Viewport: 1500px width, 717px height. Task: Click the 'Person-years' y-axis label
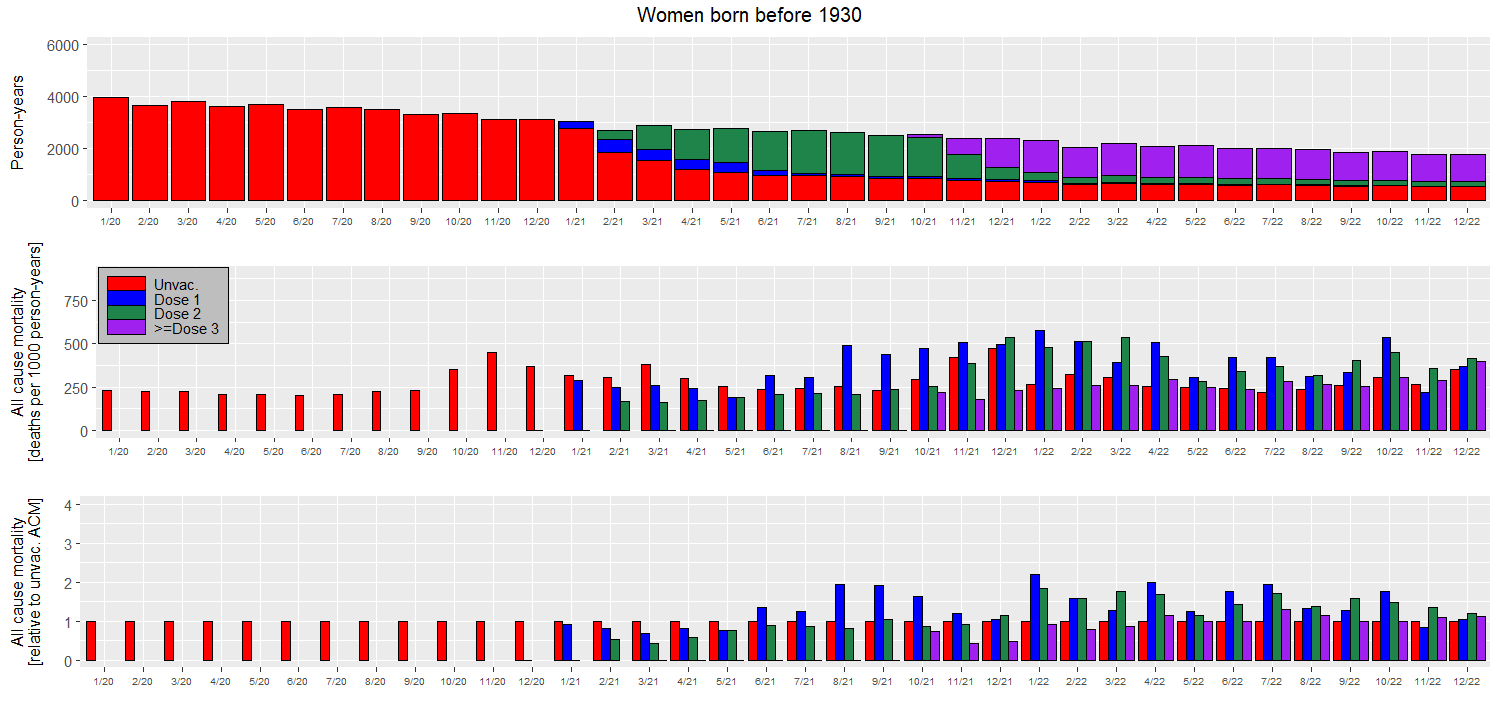tap(17, 124)
